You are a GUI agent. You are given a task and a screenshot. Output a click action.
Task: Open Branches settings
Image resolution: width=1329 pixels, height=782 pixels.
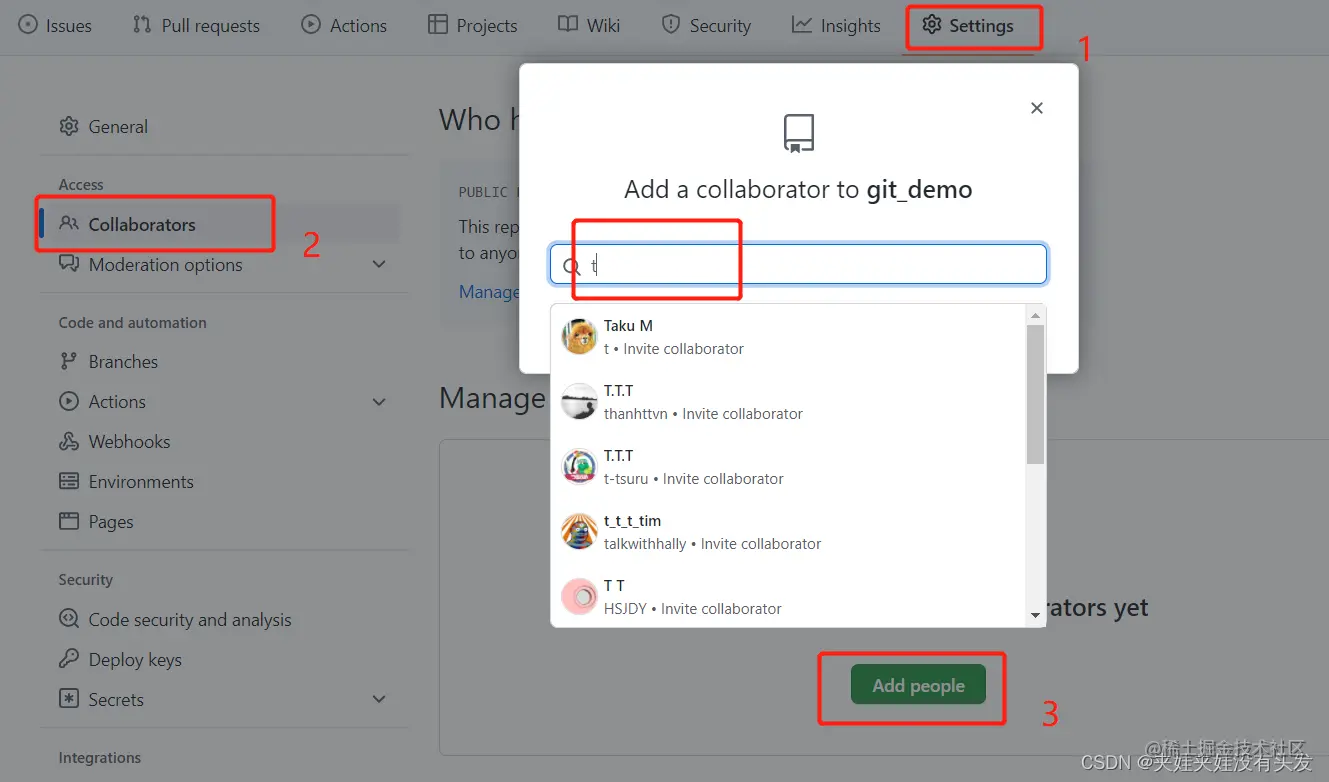click(220, 362)
